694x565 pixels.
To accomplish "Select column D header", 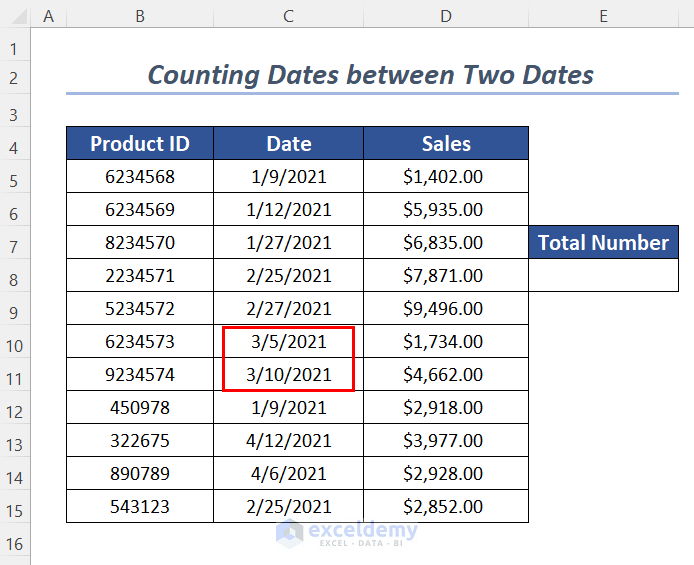I will 446,16.
